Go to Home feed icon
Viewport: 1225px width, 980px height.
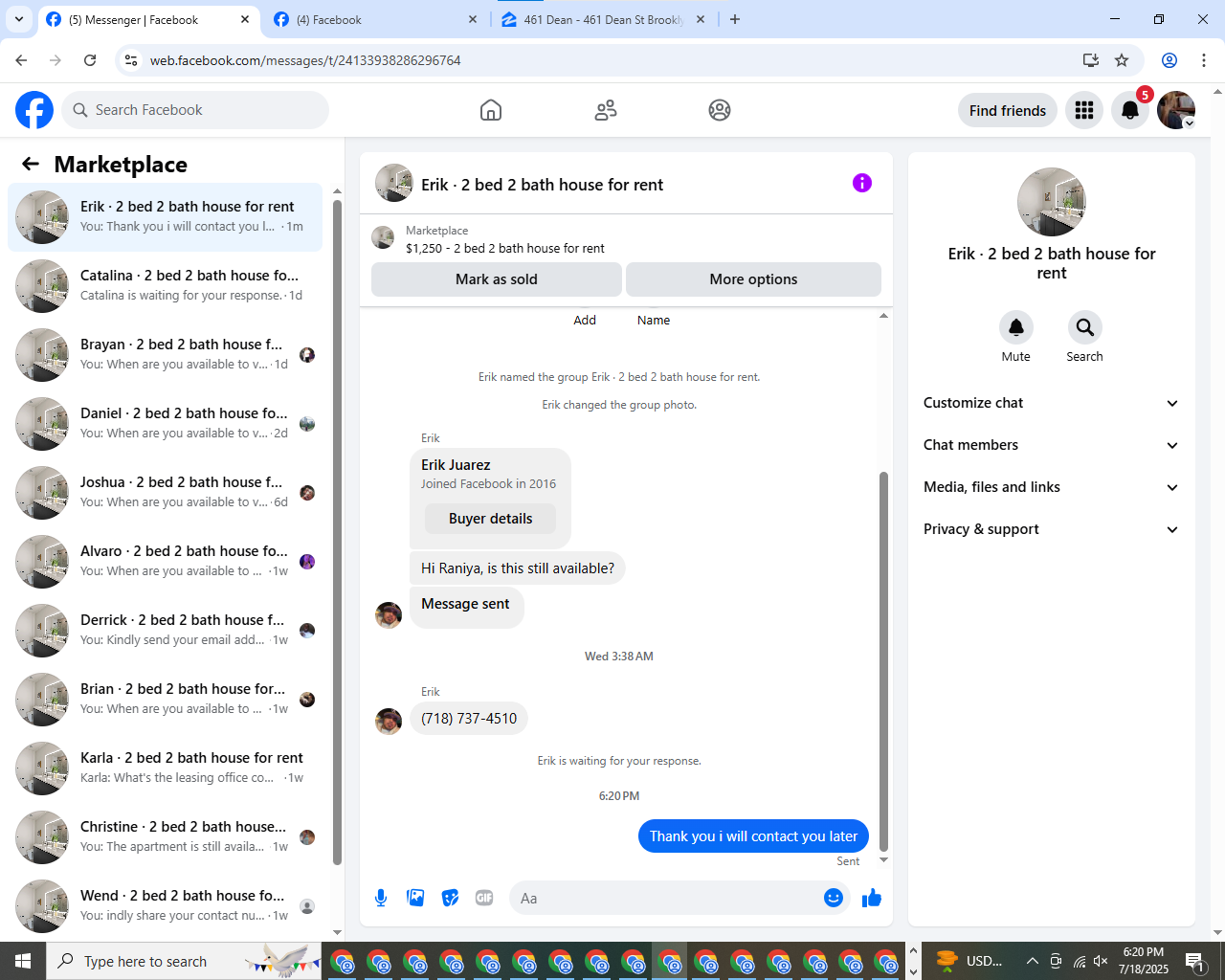pyautogui.click(x=491, y=110)
